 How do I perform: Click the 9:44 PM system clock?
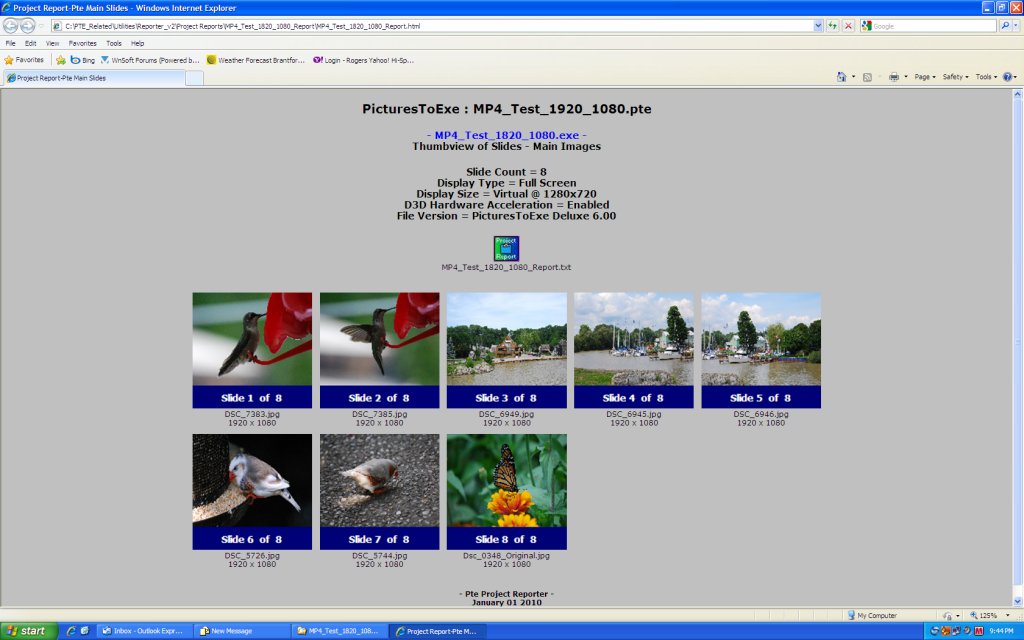(1001, 631)
